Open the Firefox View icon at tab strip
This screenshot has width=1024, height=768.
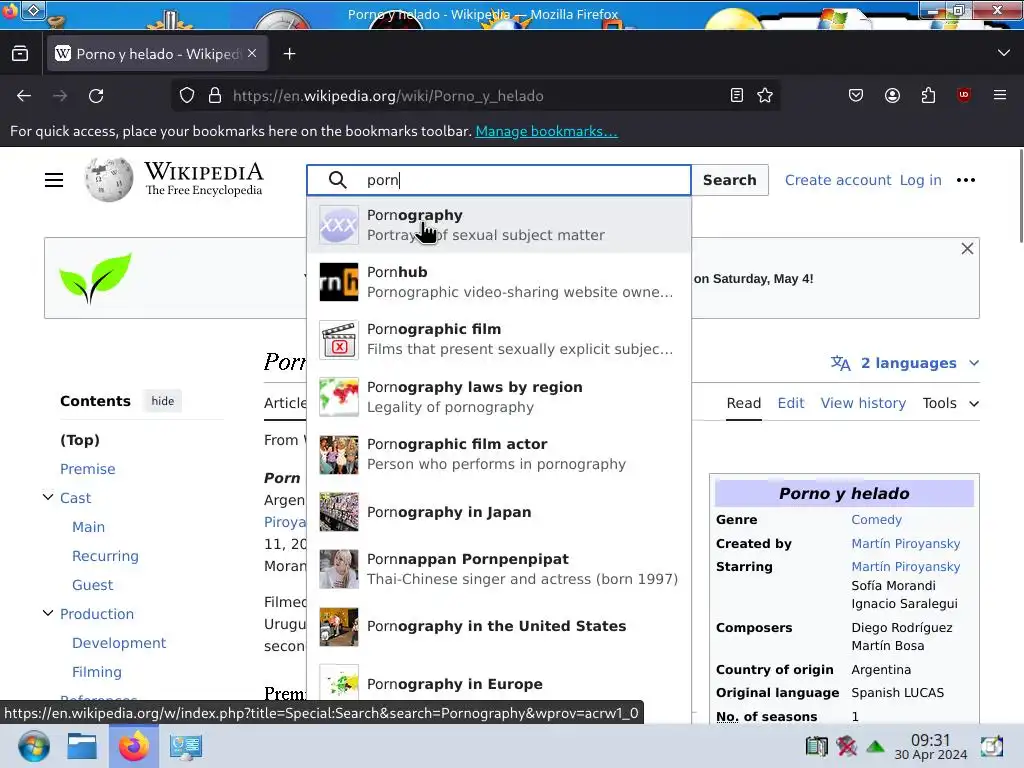click(20, 54)
